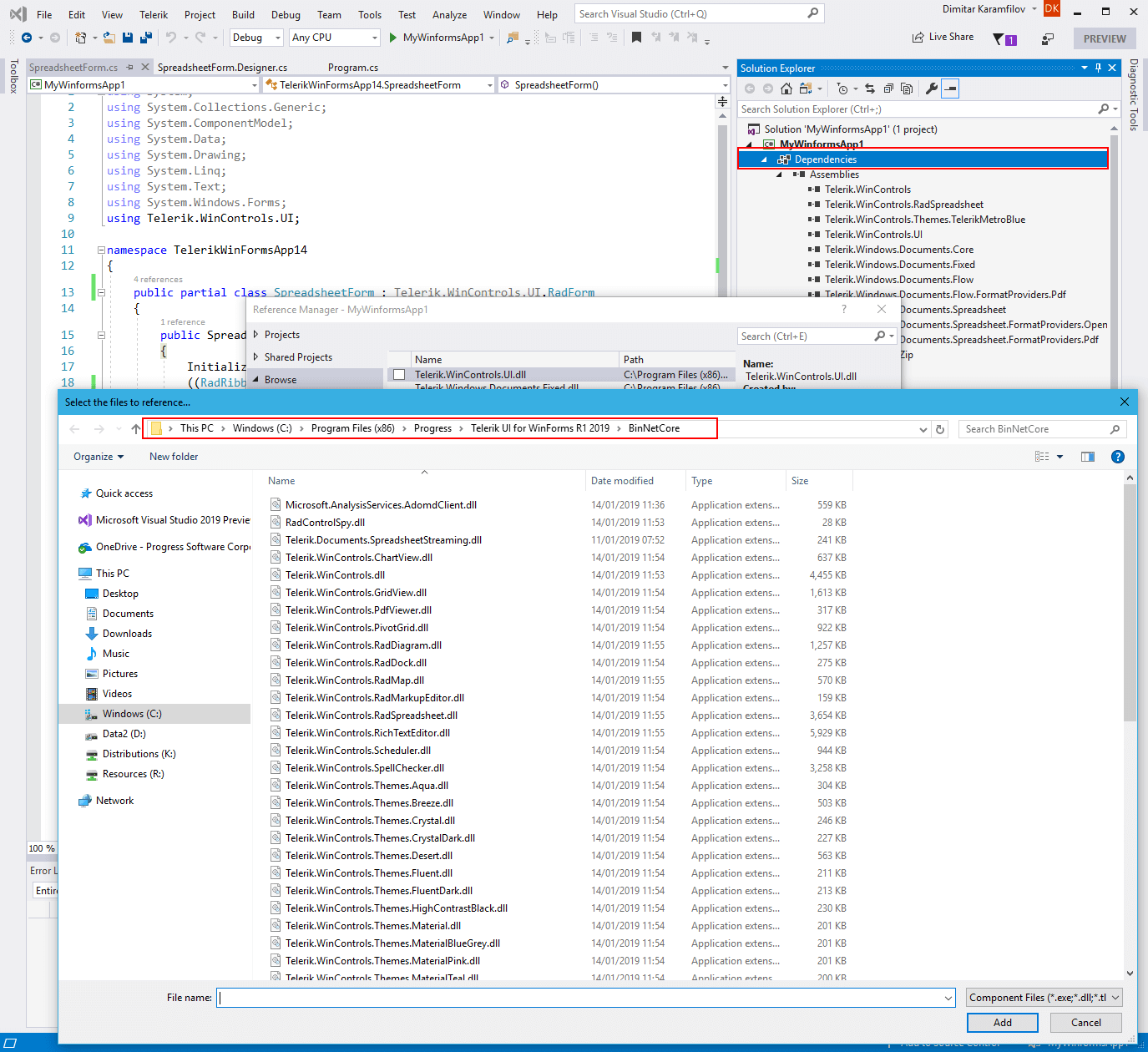Undo the last action via toolbar arrow
Screen dimensions: 1148x1052
tap(170, 38)
